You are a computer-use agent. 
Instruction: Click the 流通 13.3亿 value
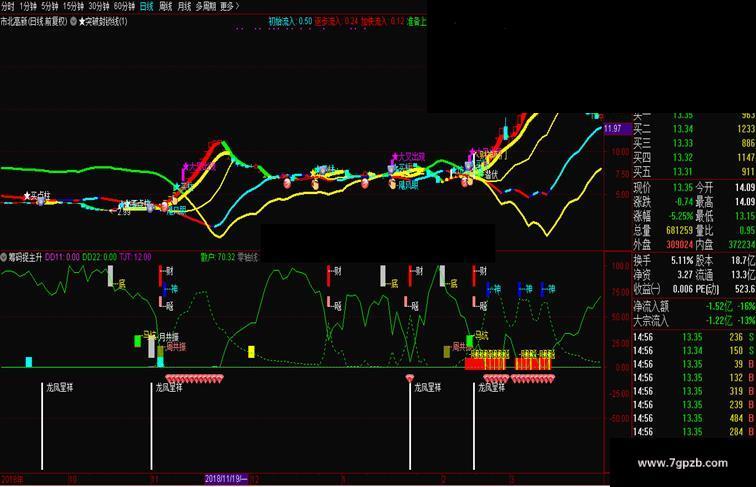coord(743,275)
